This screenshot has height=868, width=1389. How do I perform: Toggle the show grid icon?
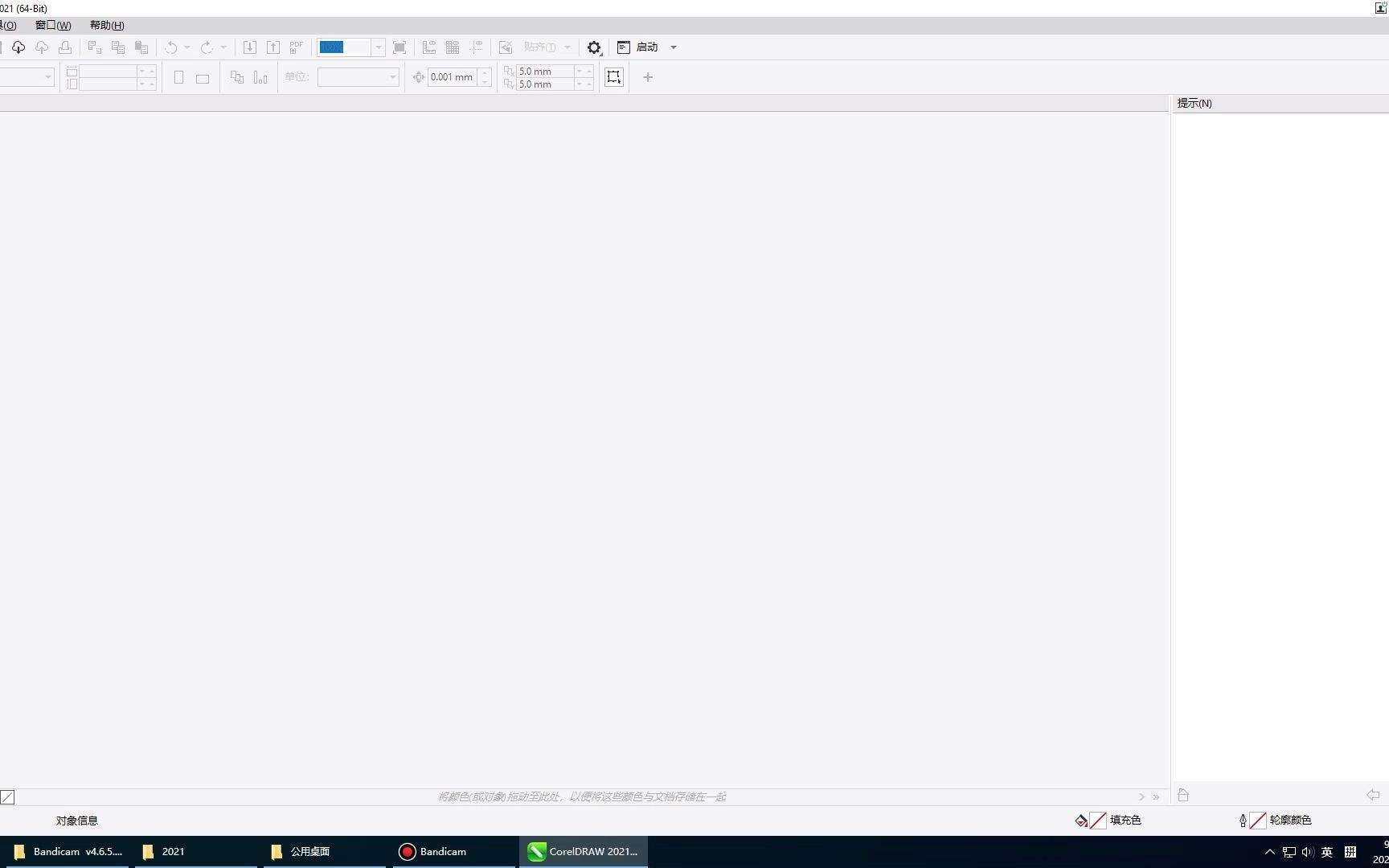click(453, 47)
